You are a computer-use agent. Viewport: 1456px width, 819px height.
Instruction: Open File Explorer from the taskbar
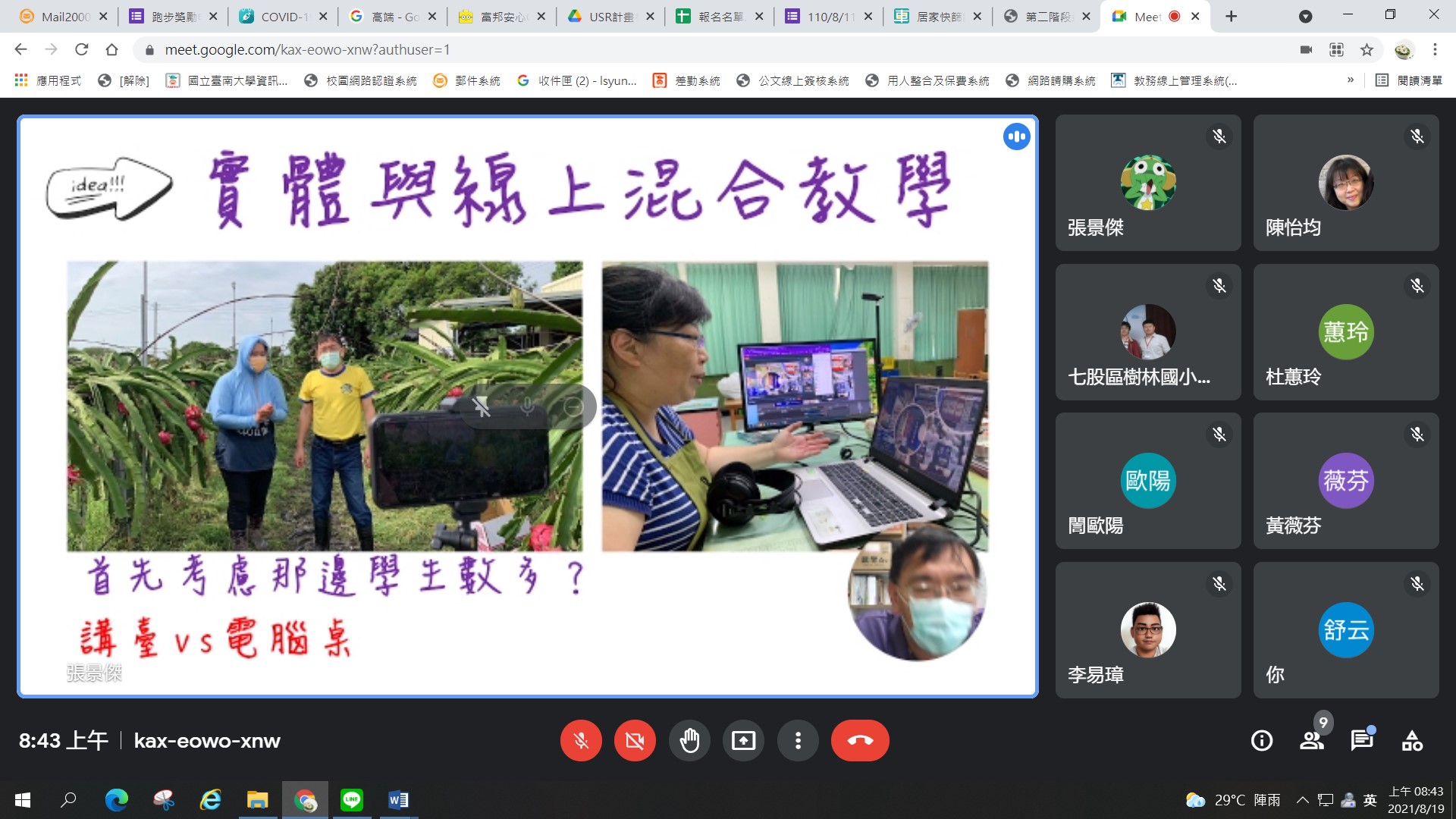[x=258, y=800]
